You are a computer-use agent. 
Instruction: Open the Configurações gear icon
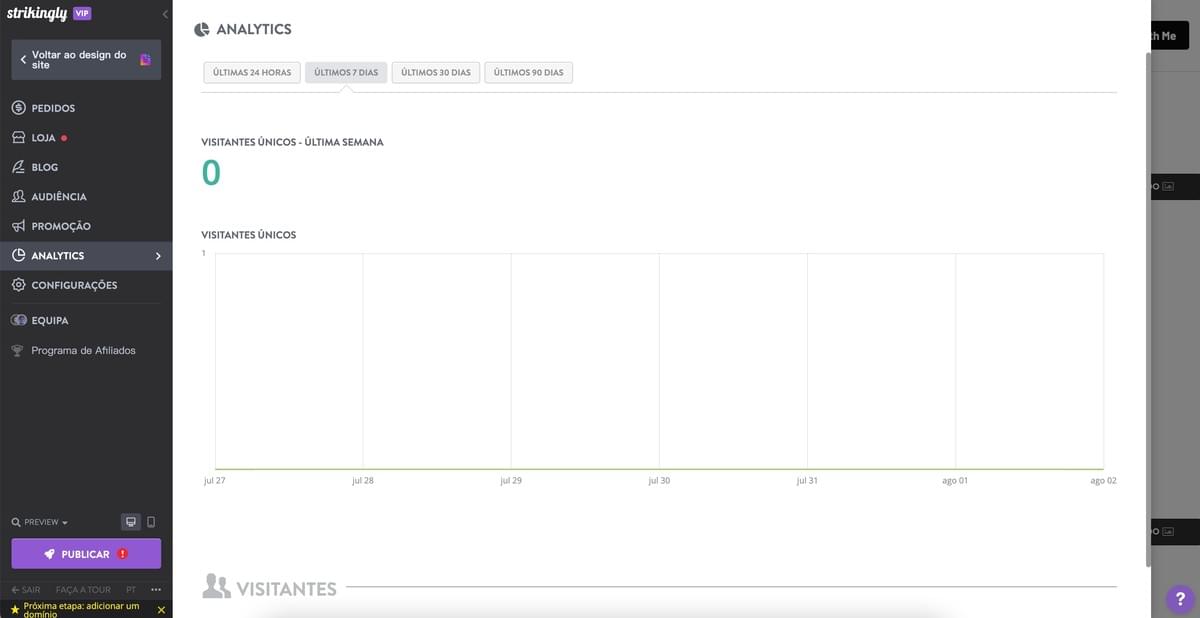pos(17,284)
